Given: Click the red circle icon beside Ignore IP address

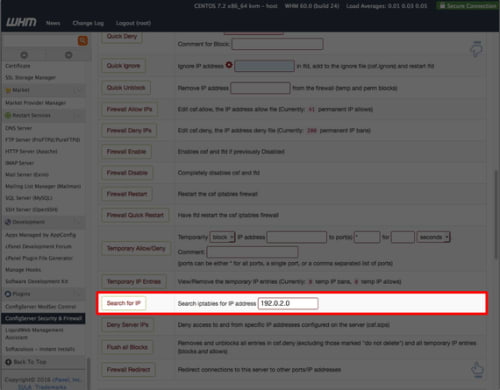Looking at the screenshot, I should (x=229, y=65).
